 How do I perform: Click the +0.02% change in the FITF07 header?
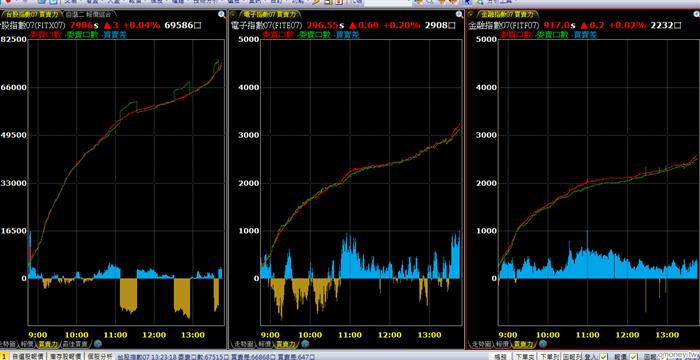point(627,25)
